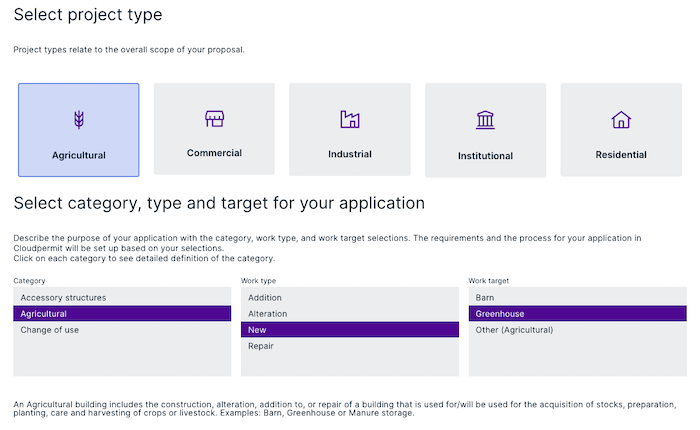
Task: Click the Commercial storefront icon
Action: (214, 119)
